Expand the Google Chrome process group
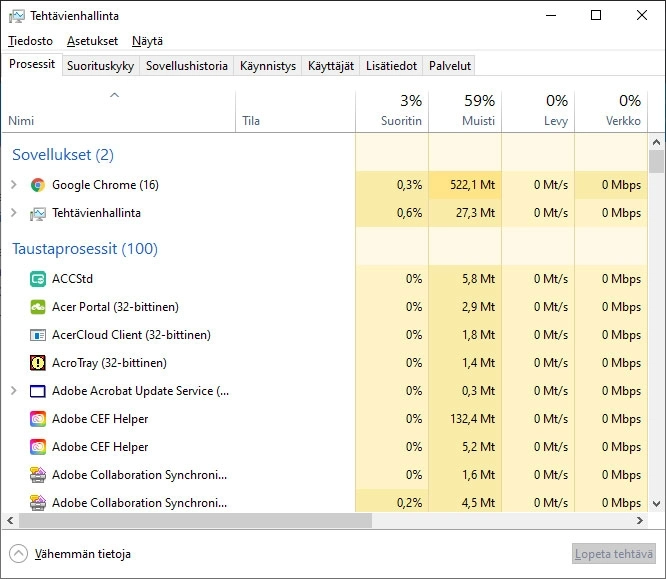This screenshot has height=579, width=666. (13, 185)
